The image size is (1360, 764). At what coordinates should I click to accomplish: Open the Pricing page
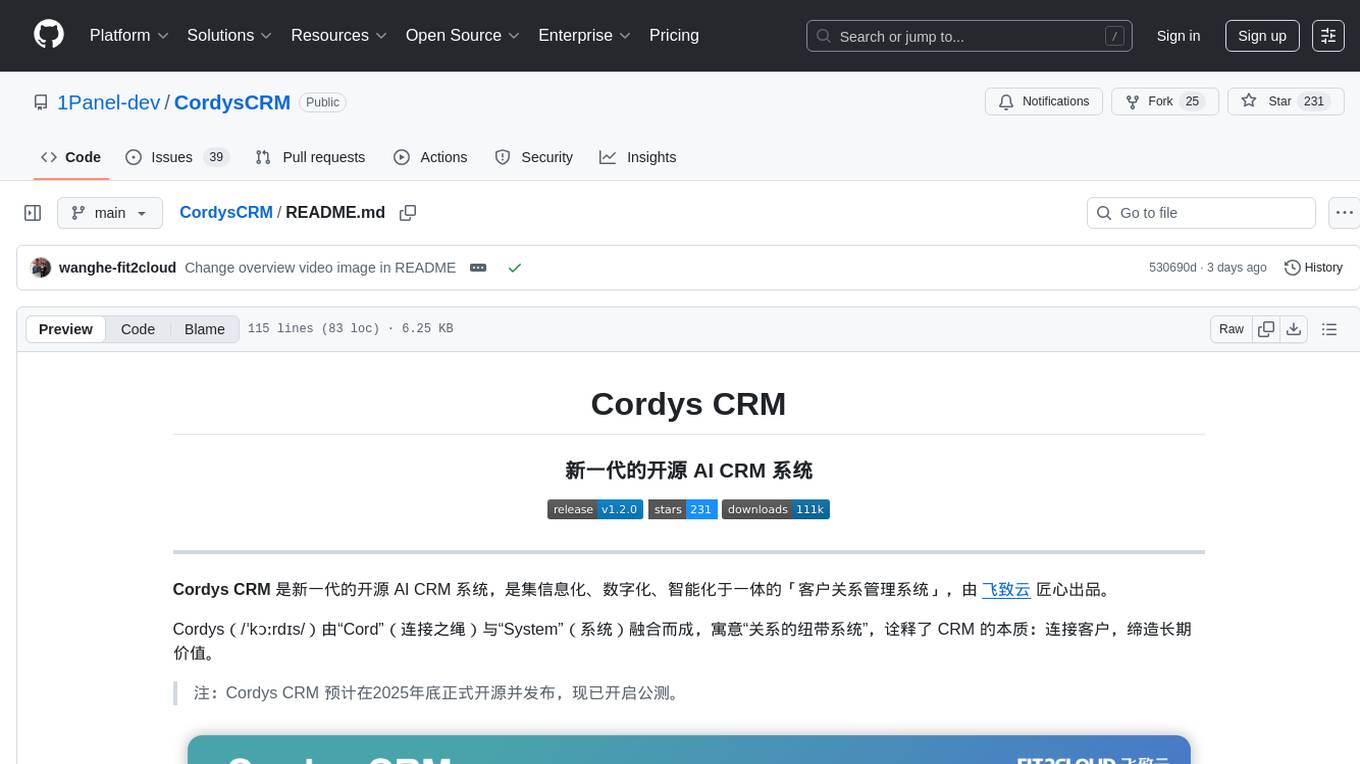point(674,35)
